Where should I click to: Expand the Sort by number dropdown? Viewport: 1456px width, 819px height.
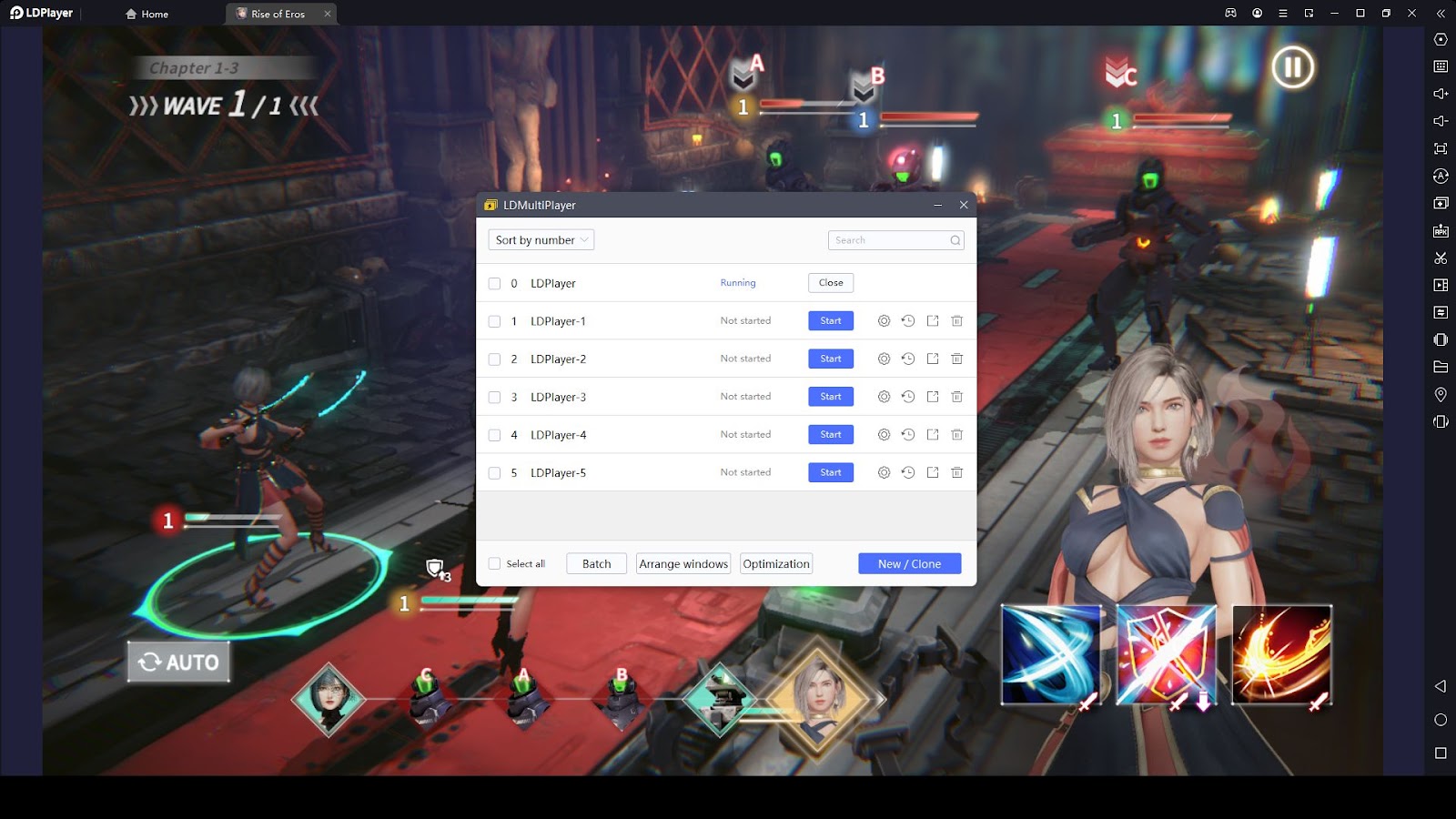coord(541,240)
